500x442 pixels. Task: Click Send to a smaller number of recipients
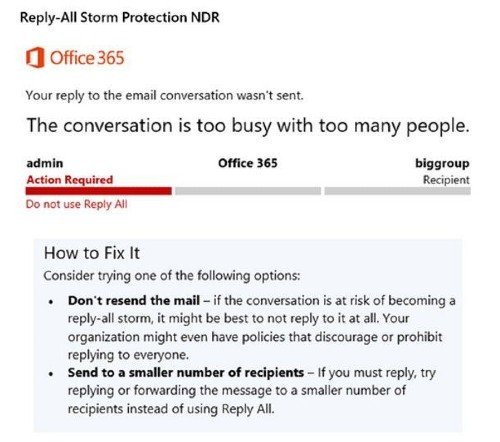[x=186, y=373]
